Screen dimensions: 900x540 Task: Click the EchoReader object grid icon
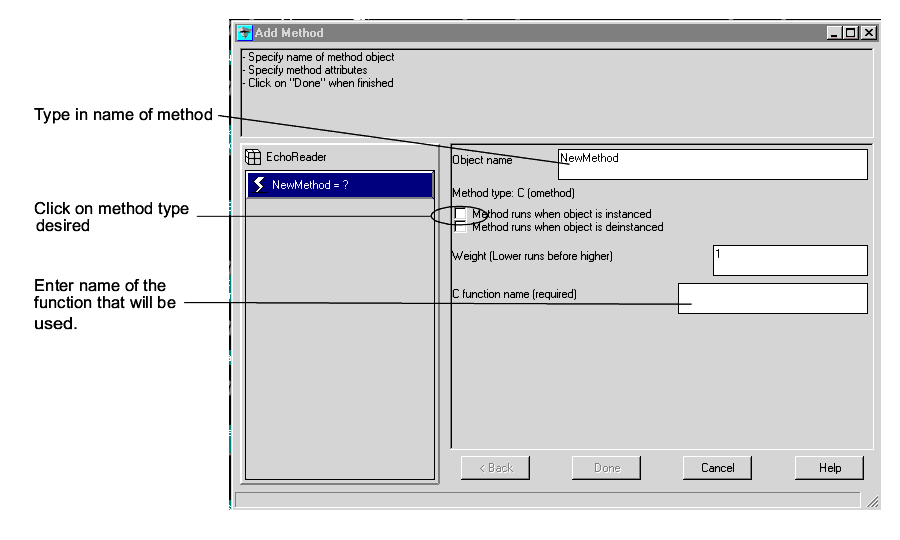pos(253,157)
